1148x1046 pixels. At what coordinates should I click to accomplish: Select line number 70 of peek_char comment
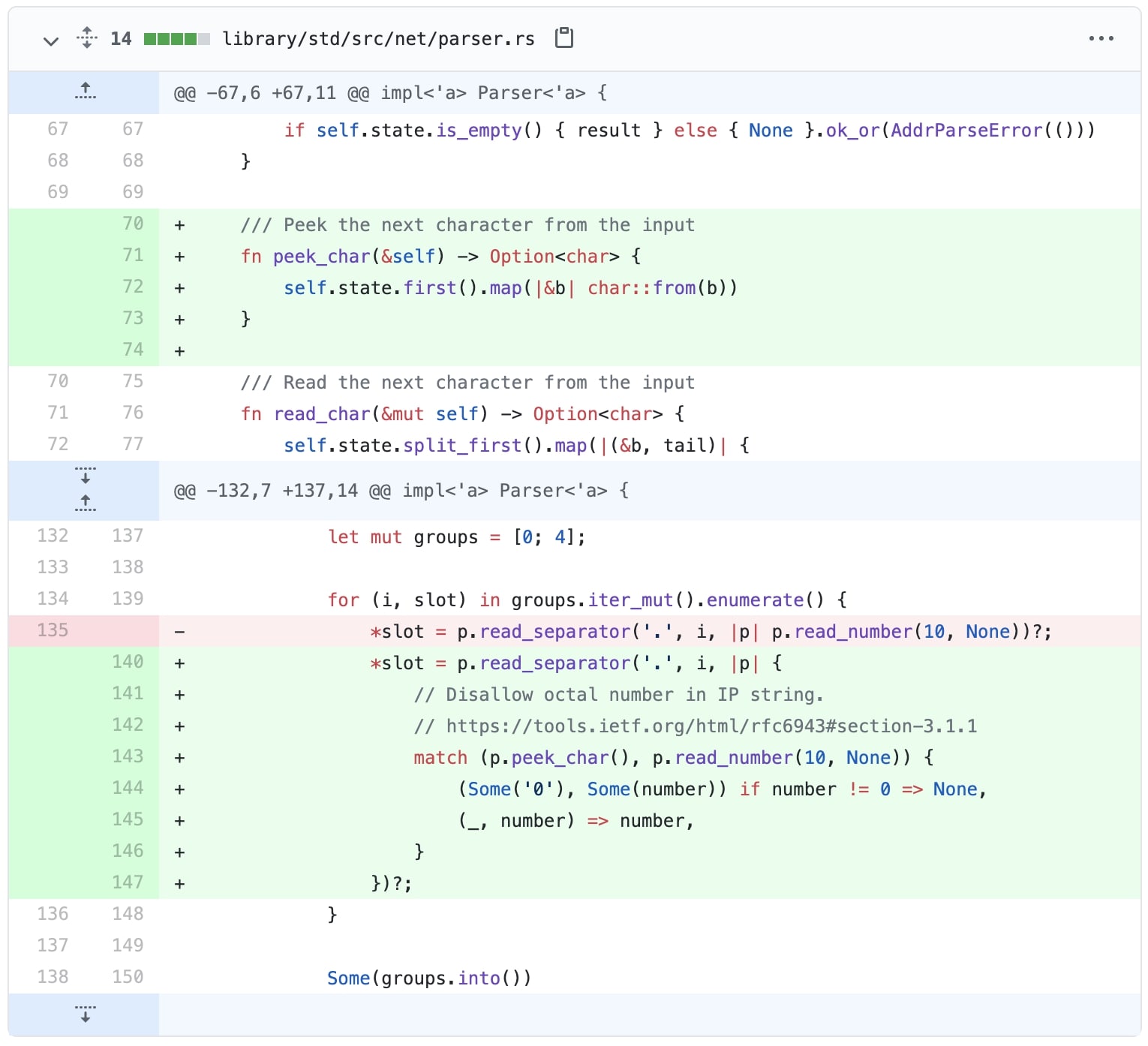(x=133, y=224)
